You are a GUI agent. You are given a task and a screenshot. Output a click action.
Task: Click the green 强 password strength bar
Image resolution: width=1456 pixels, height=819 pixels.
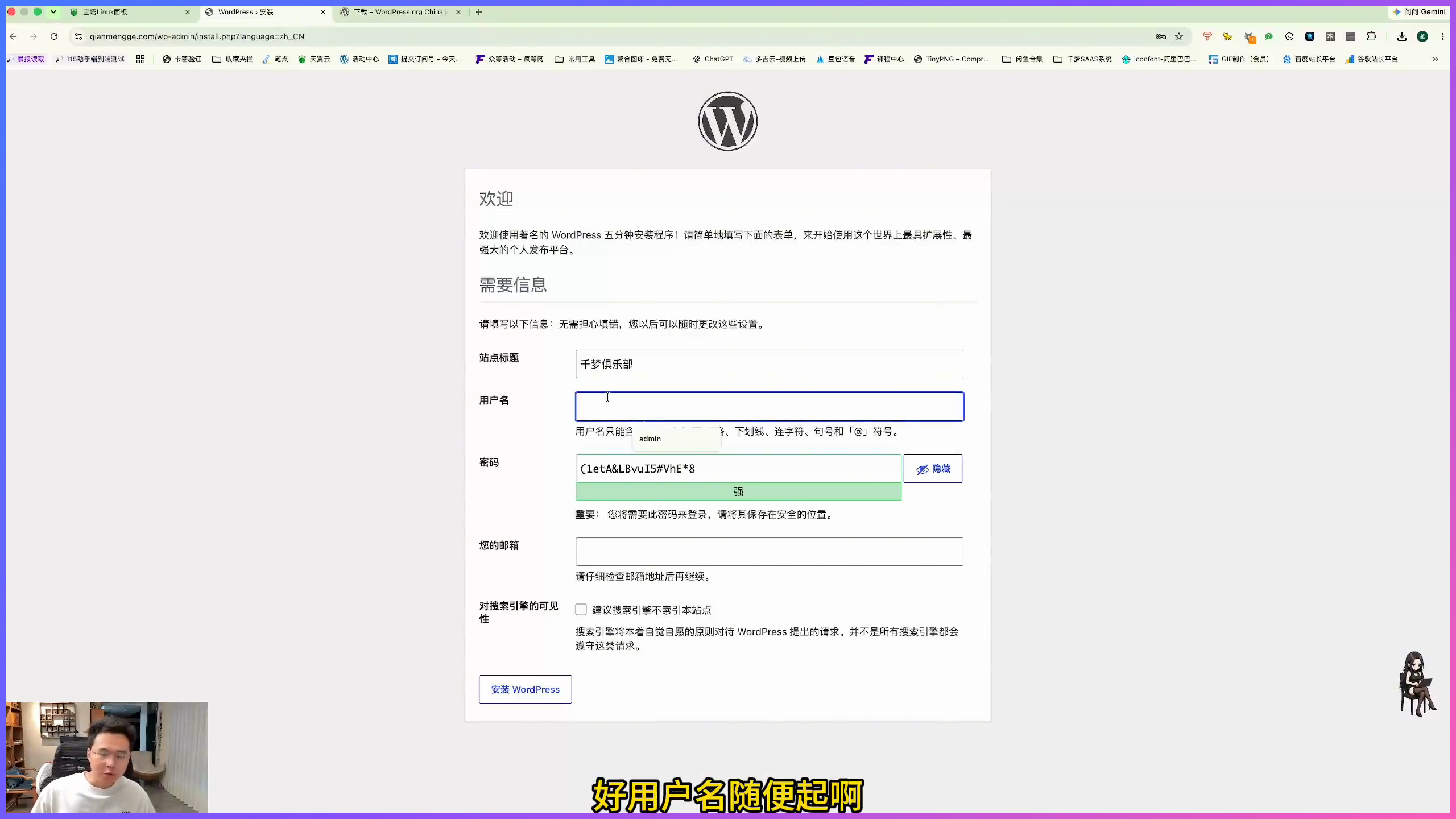coord(738,491)
